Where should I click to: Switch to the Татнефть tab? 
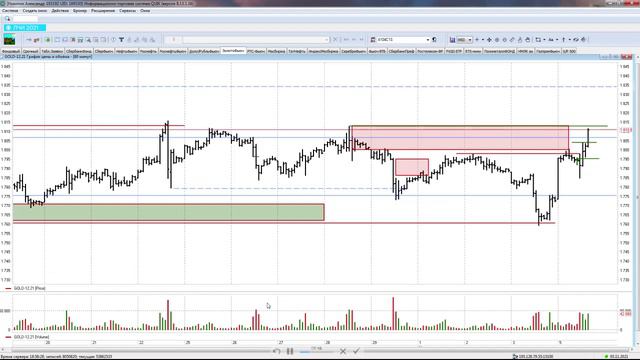pyautogui.click(x=297, y=51)
